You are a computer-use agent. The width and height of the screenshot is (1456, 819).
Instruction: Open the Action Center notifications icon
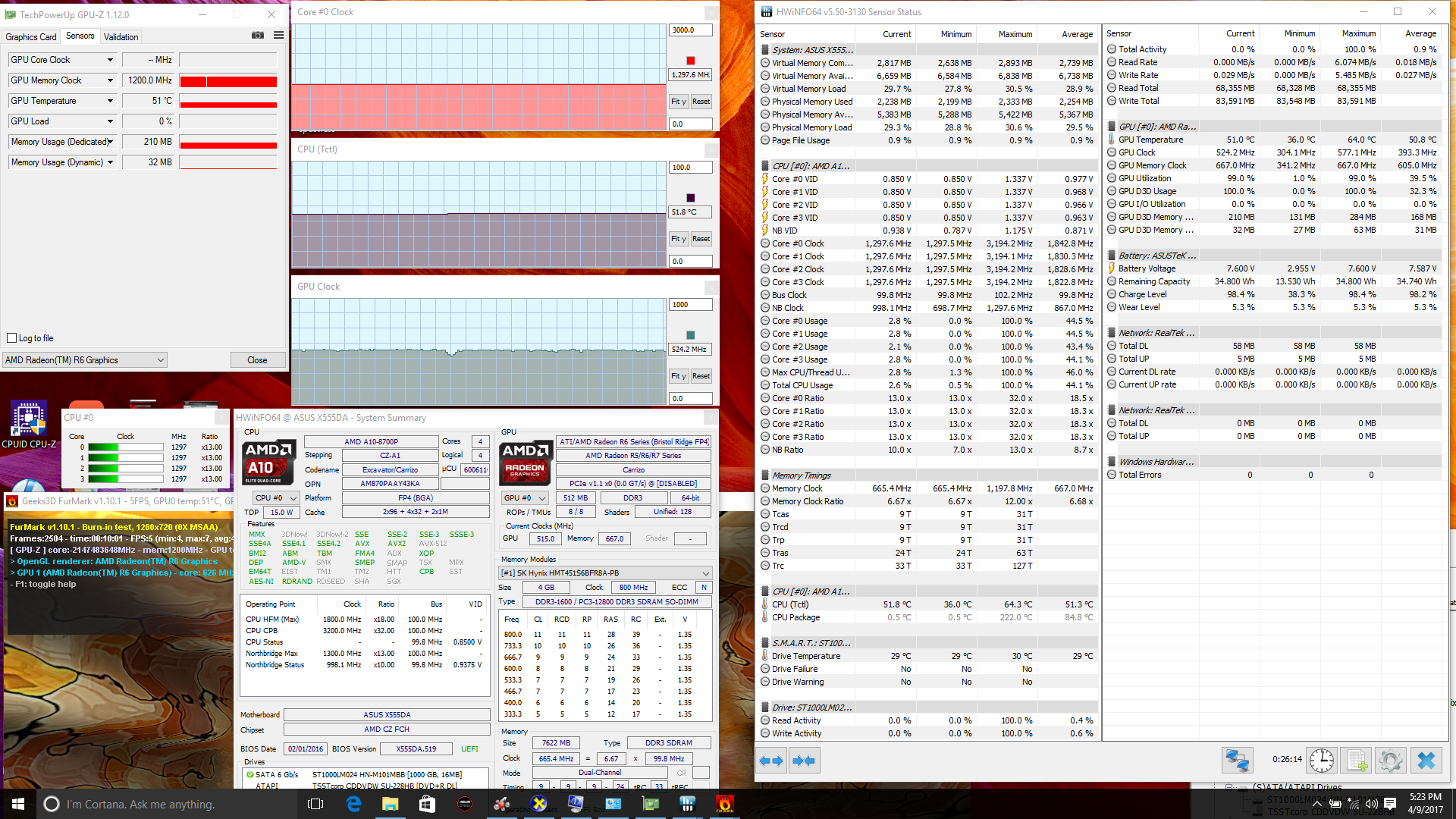(x=1390, y=804)
